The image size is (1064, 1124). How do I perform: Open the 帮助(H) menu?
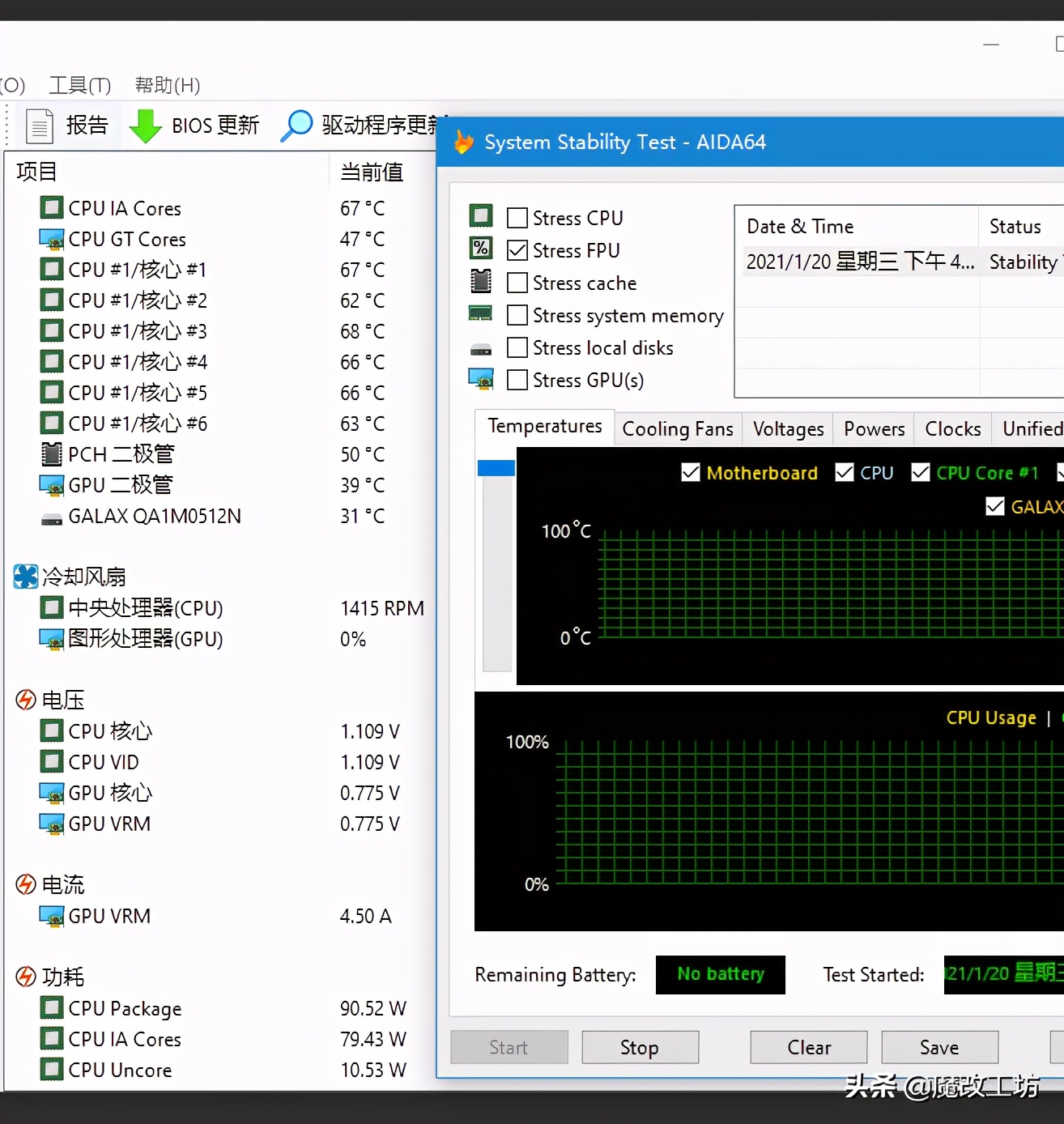[165, 85]
